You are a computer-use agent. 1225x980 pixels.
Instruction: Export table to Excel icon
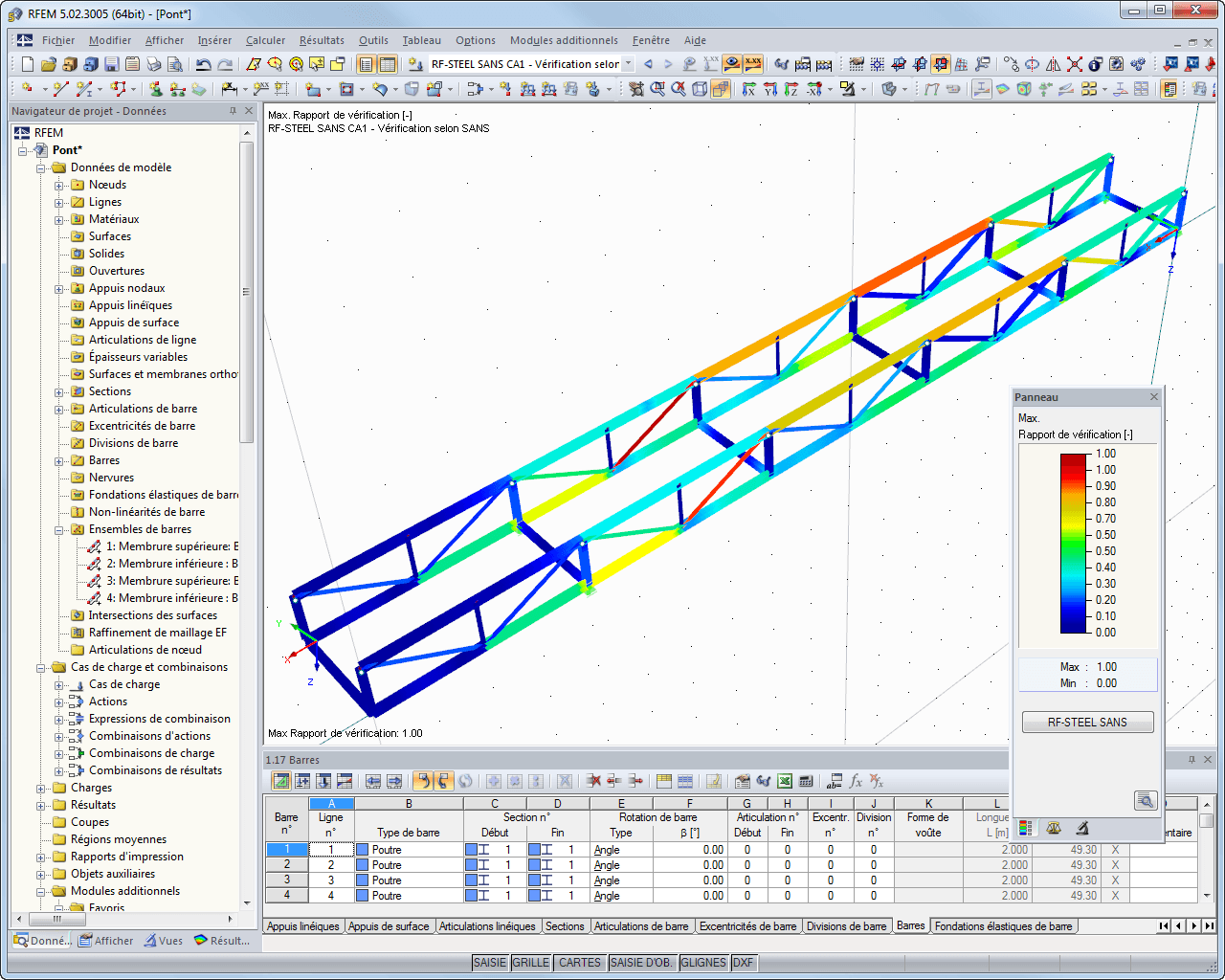[x=785, y=781]
